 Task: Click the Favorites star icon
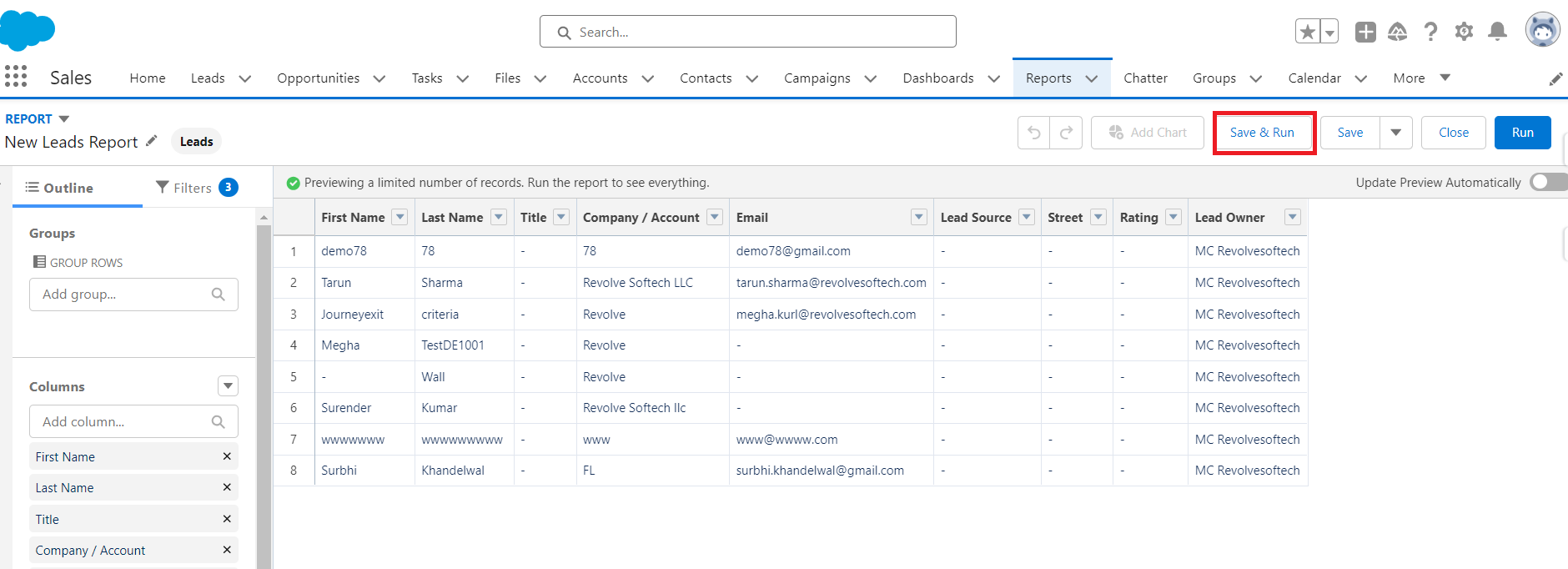pyautogui.click(x=1308, y=32)
